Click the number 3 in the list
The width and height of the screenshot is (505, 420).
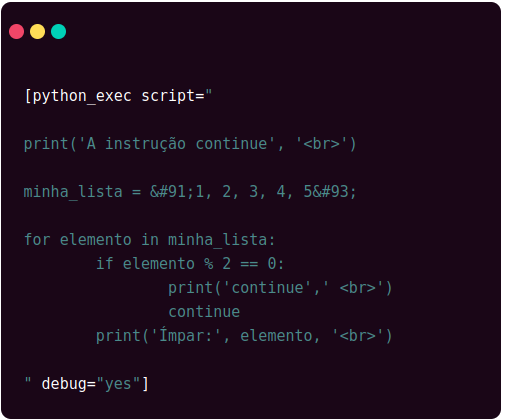[x=254, y=192]
